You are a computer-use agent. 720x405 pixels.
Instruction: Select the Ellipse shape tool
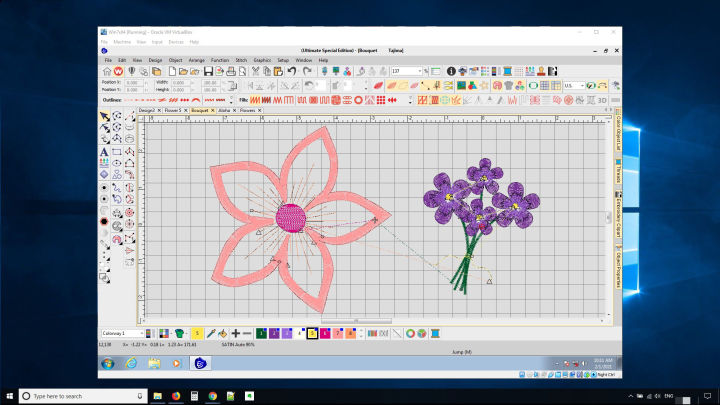117,163
